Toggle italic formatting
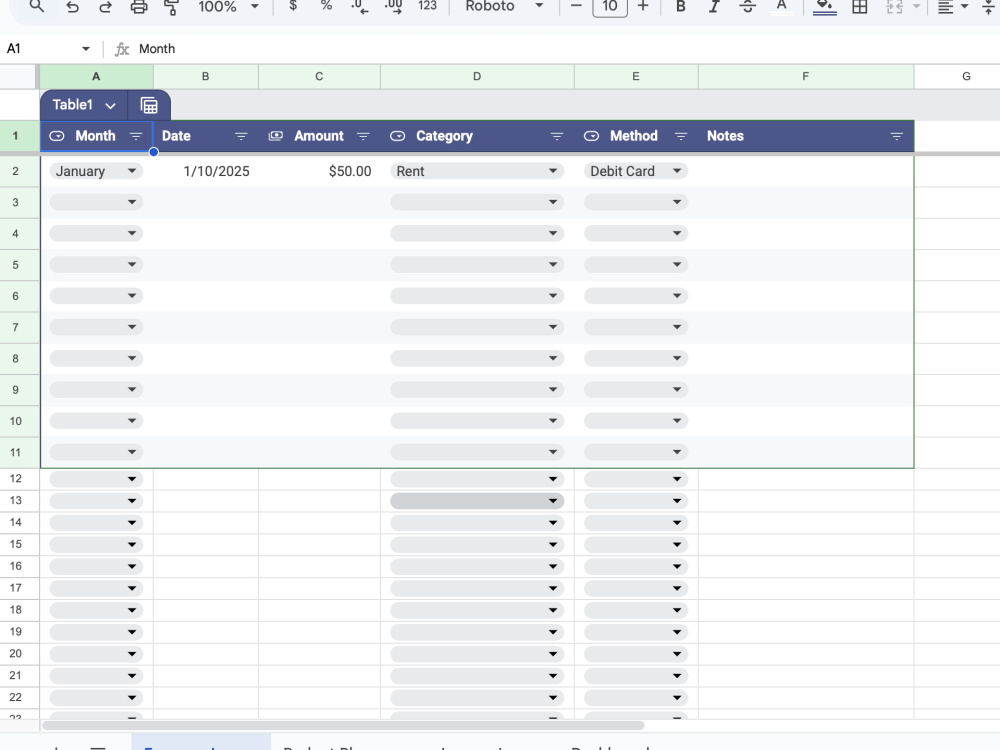This screenshot has width=1000, height=750. tap(714, 6)
